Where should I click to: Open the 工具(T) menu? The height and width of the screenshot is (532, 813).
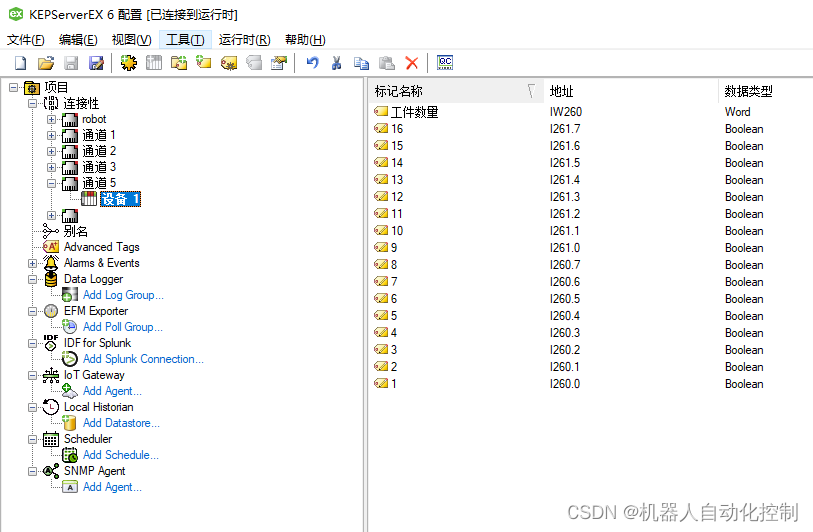(x=185, y=40)
